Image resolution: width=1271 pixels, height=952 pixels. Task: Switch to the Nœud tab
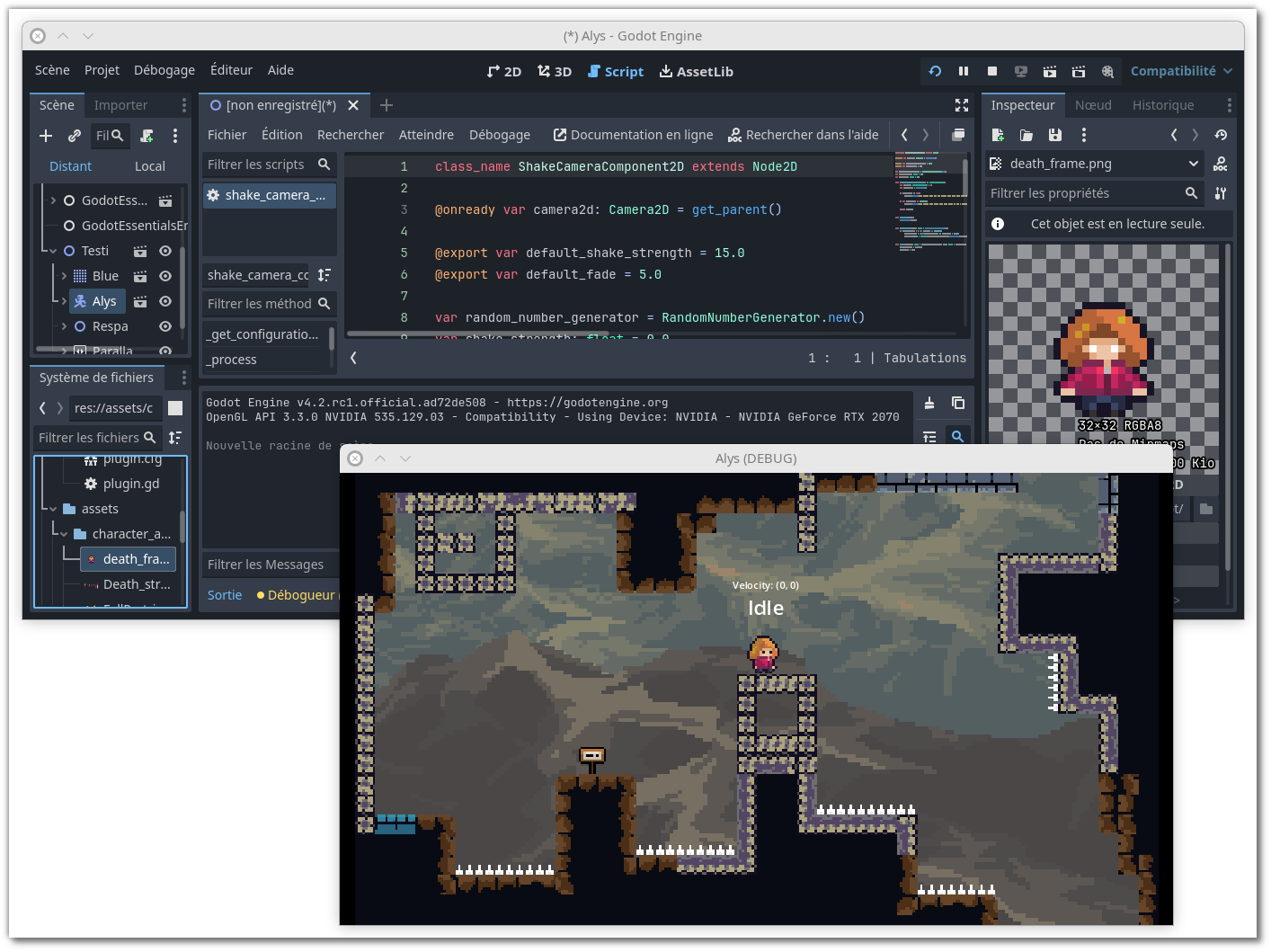1093,105
